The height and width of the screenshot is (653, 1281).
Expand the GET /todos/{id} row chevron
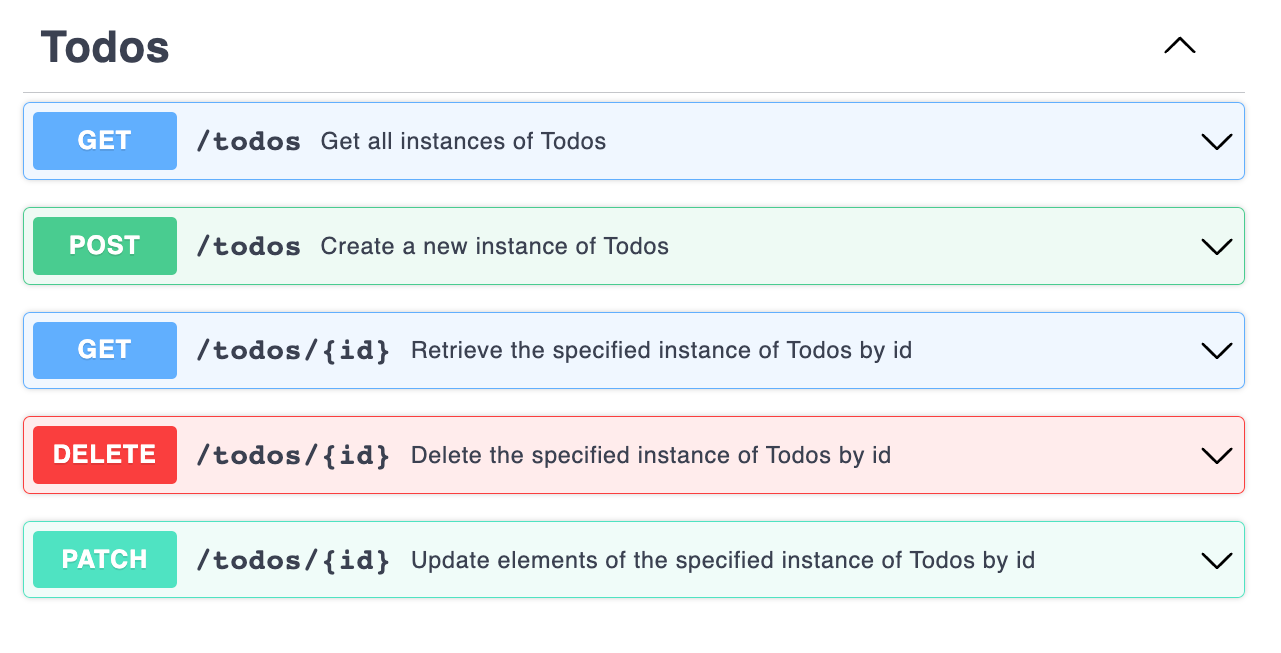[1216, 351]
